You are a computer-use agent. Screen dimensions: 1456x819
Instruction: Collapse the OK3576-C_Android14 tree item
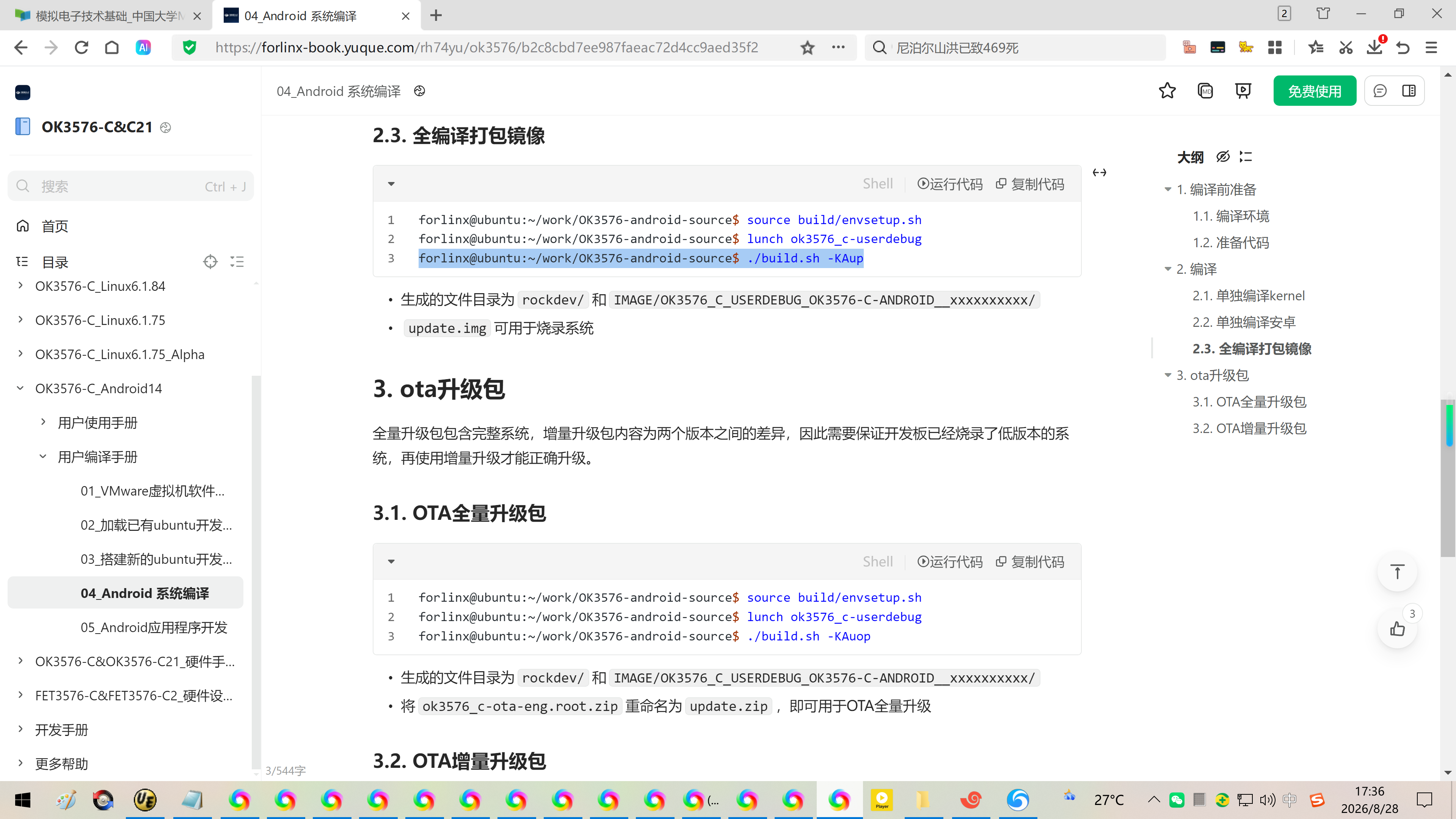point(20,388)
